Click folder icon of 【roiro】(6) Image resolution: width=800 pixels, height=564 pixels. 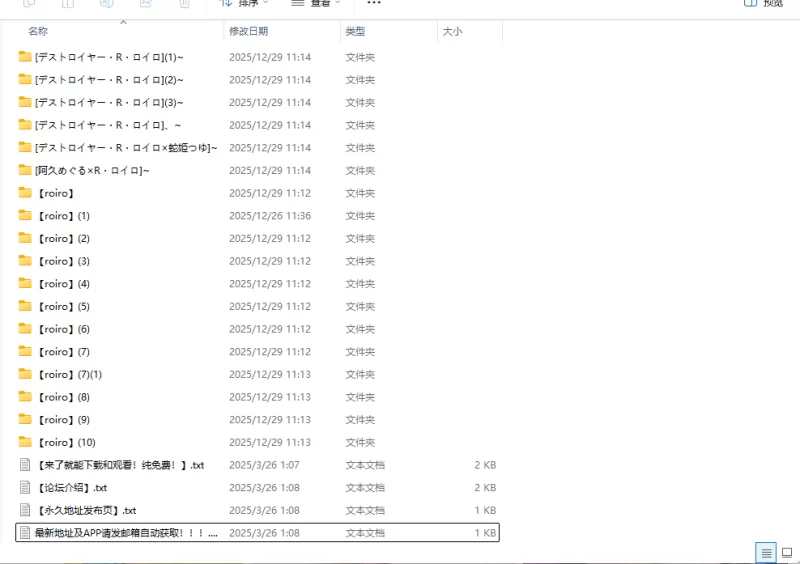24,329
